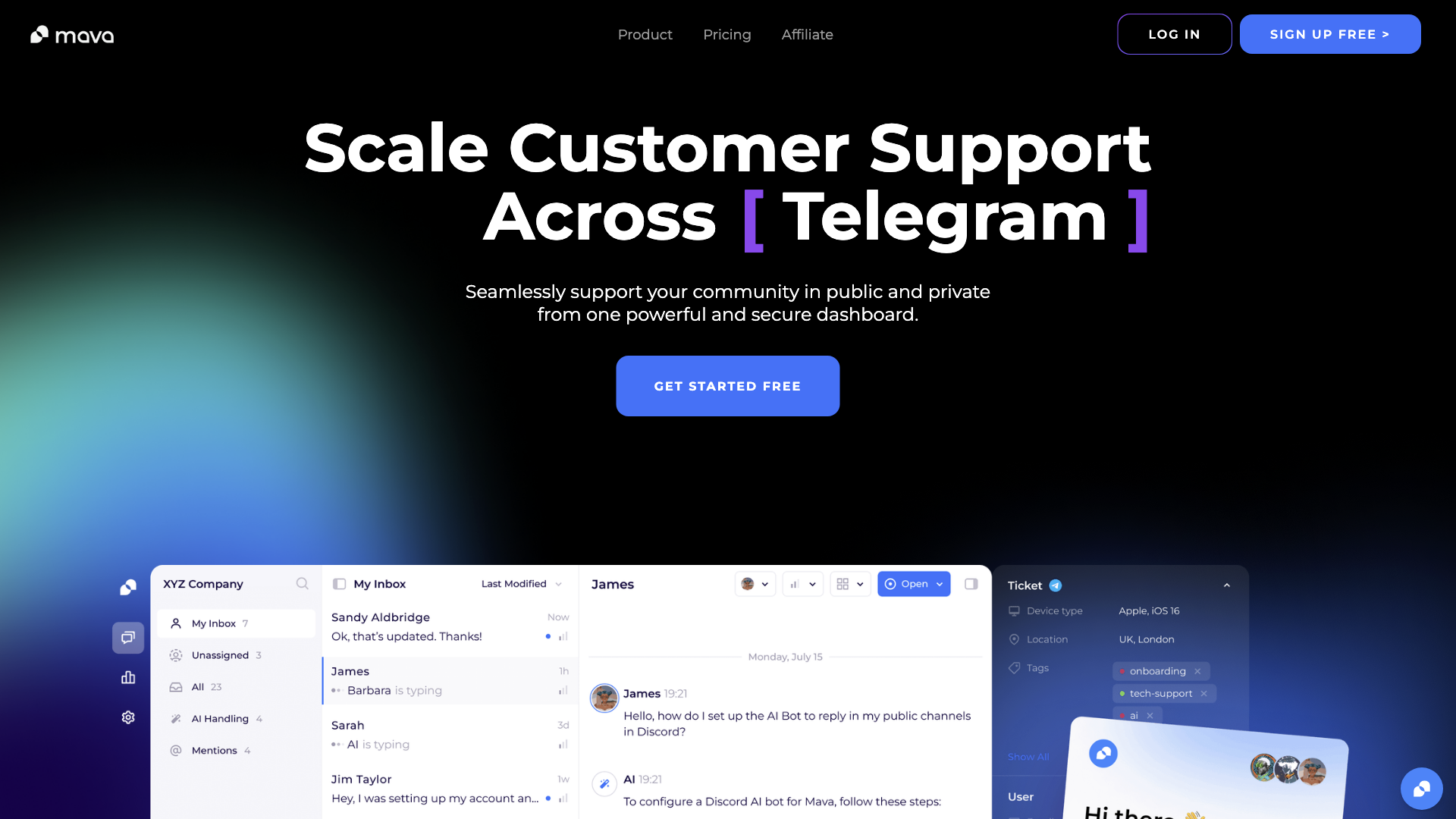This screenshot has width=1456, height=819.
Task: Click the LOG IN button header
Action: 1175,34
